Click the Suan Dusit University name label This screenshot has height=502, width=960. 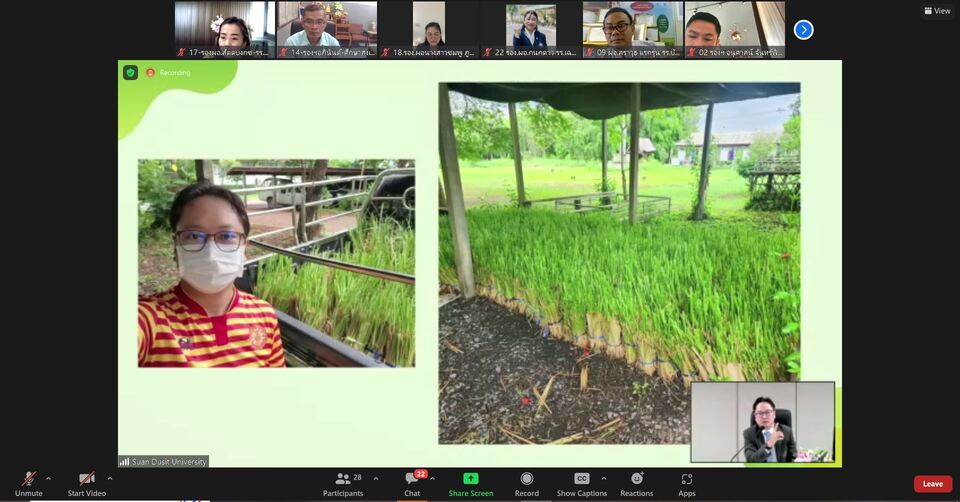click(x=163, y=462)
